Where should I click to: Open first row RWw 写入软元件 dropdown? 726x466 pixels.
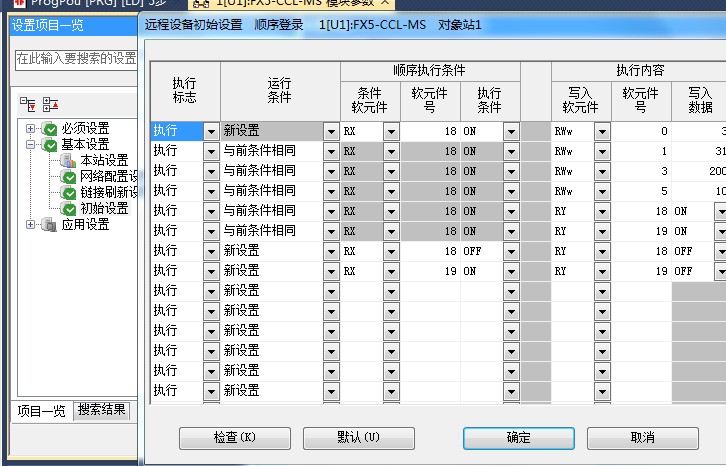(x=601, y=131)
